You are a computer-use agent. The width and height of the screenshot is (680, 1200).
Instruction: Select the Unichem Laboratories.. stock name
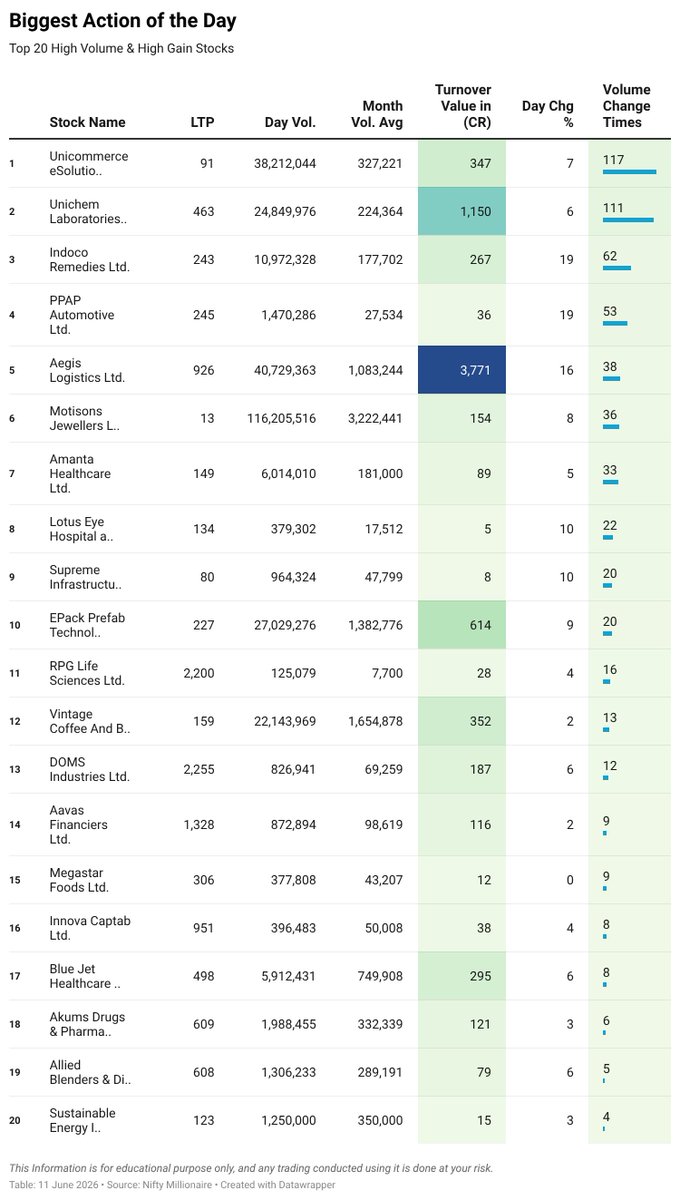89,211
